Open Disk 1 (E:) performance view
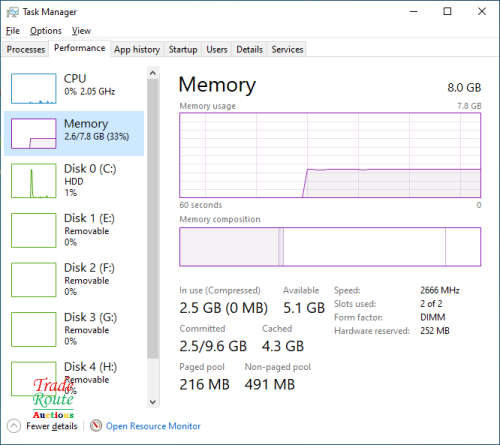Viewport: 500px width, 445px height. point(74,230)
